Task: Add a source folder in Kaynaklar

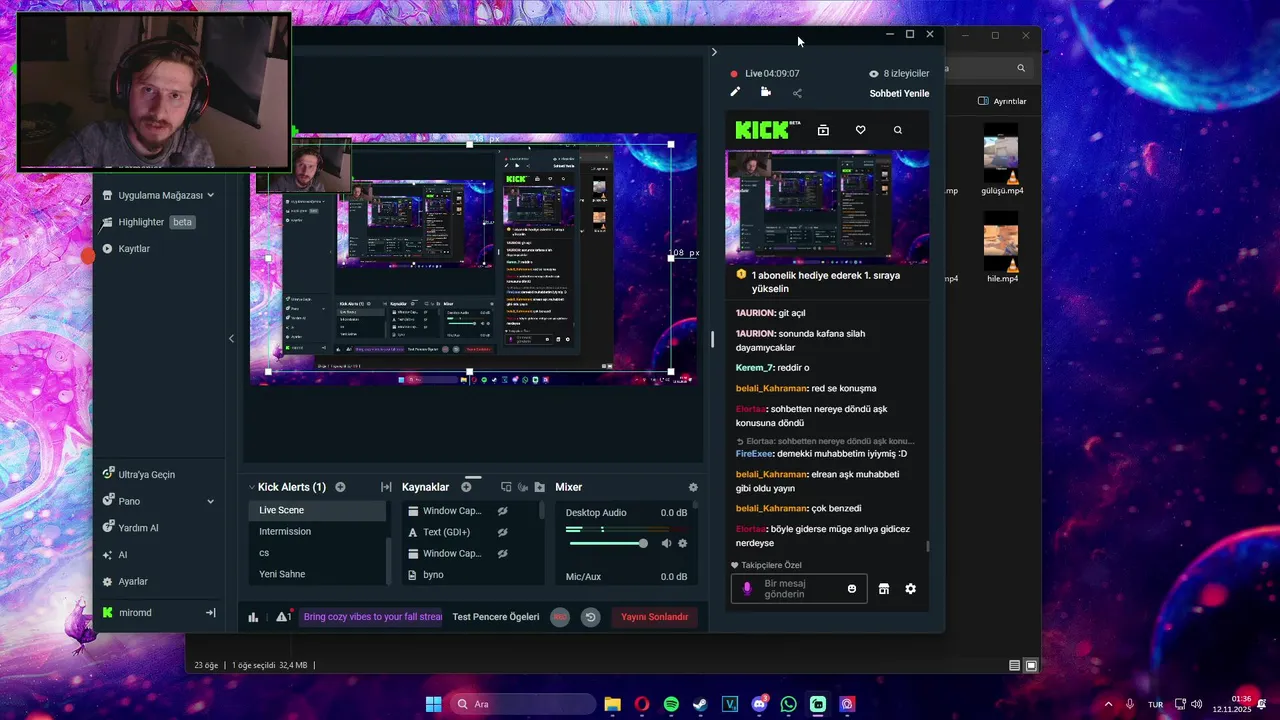Action: tap(540, 487)
